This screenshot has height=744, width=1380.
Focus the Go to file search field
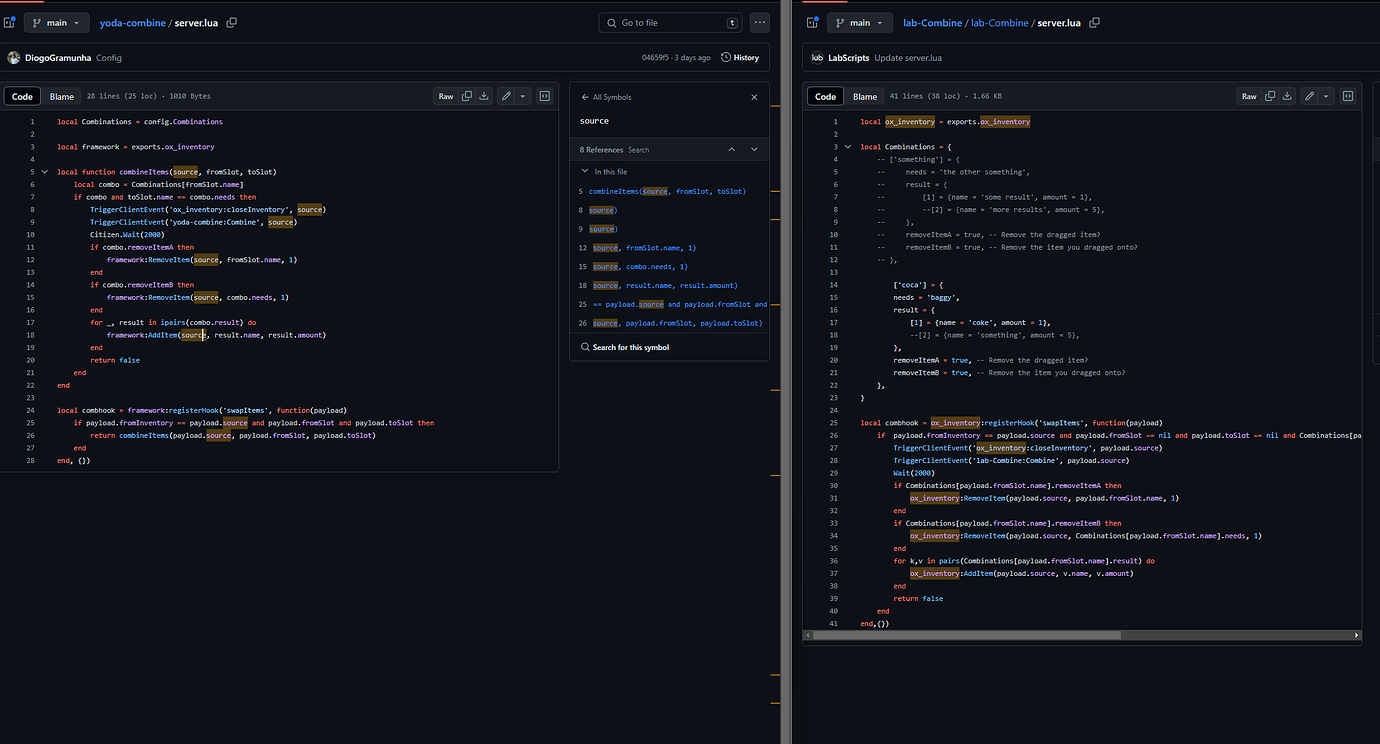click(671, 22)
